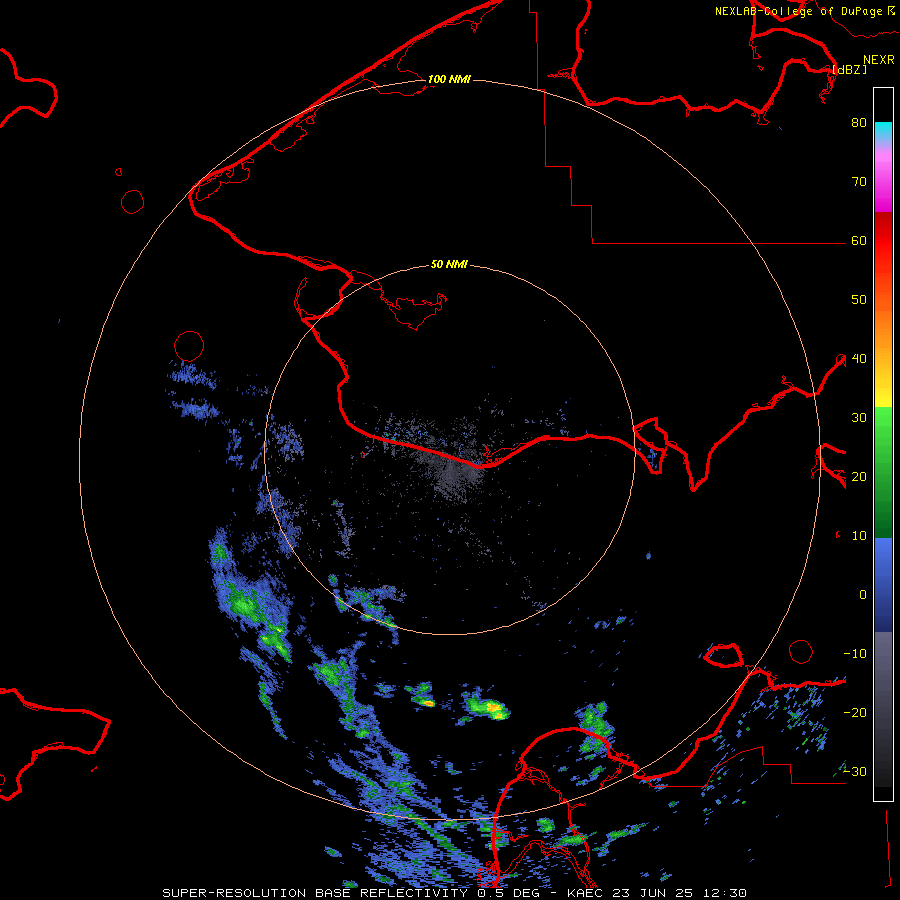This screenshot has height=900, width=900.
Task: Click the -30 value on the color scale
Action: [x=855, y=771]
